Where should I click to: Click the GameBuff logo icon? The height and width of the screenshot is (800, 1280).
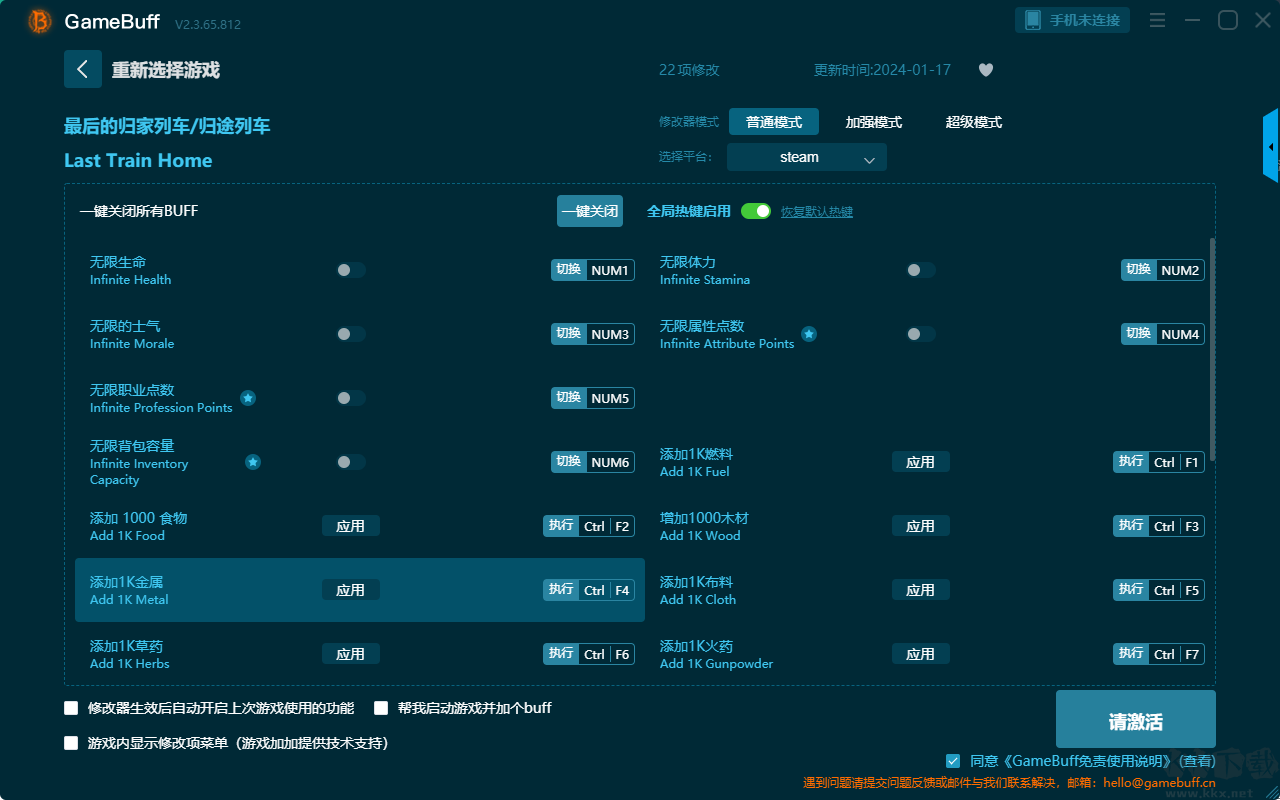click(x=40, y=21)
